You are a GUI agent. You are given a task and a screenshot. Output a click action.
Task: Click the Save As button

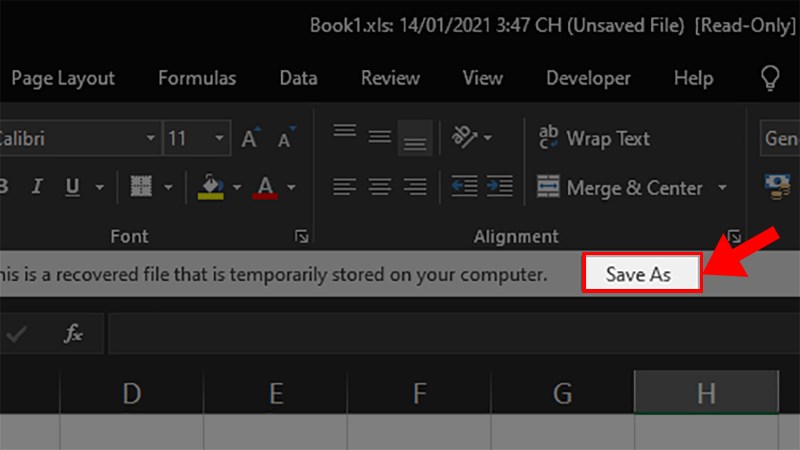641,273
